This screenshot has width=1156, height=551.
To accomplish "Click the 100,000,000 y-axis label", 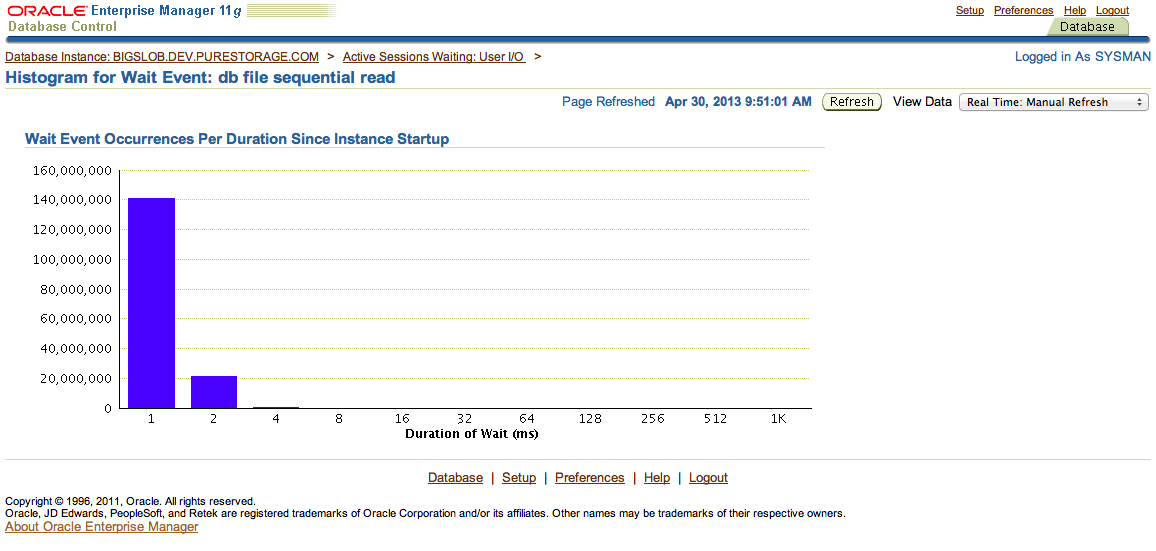I will [73, 260].
